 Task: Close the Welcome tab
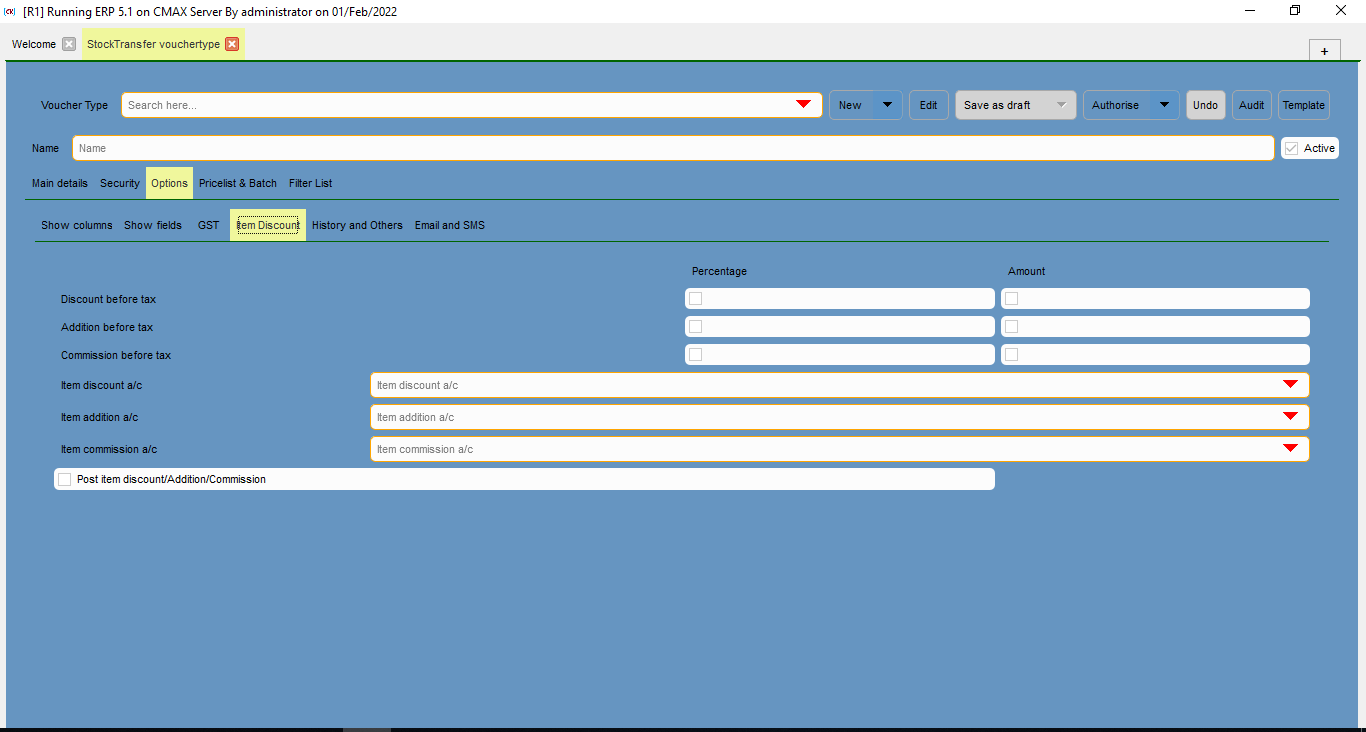click(x=68, y=44)
